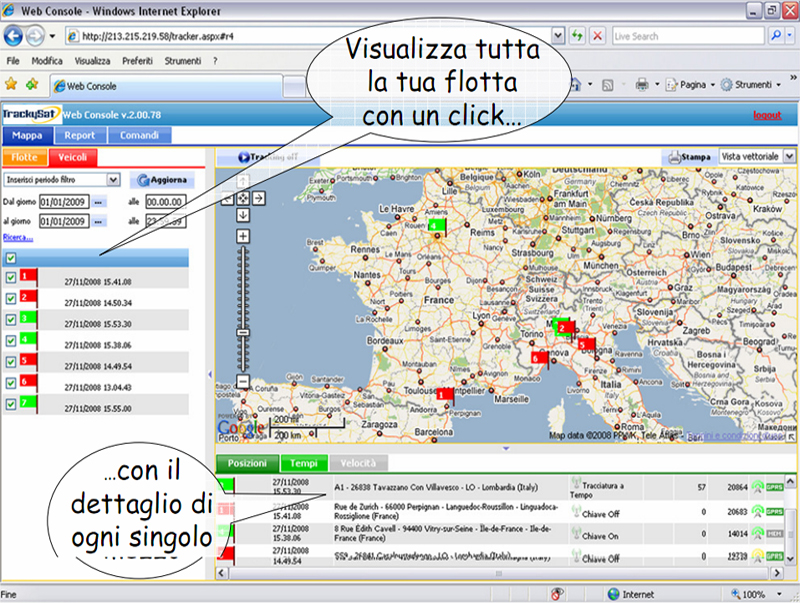Expand the print options dropdown arrow
Screen dimensions: 800x603
tap(657, 85)
